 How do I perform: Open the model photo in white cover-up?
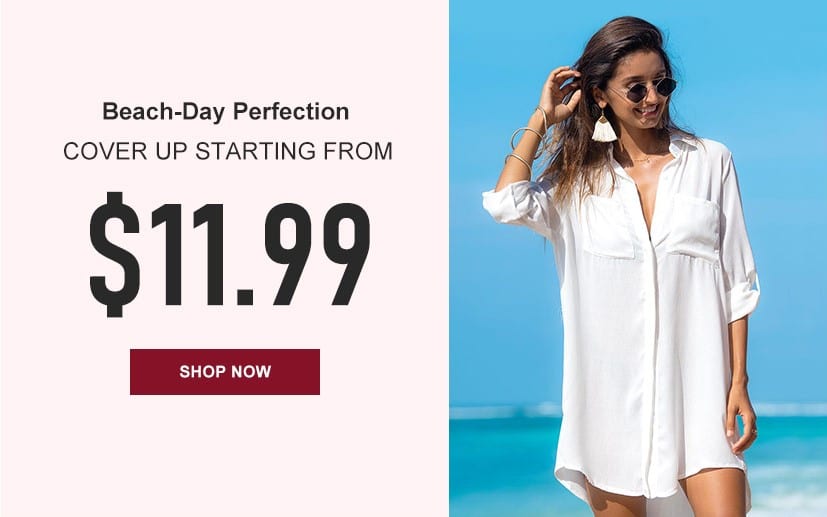click(x=638, y=258)
